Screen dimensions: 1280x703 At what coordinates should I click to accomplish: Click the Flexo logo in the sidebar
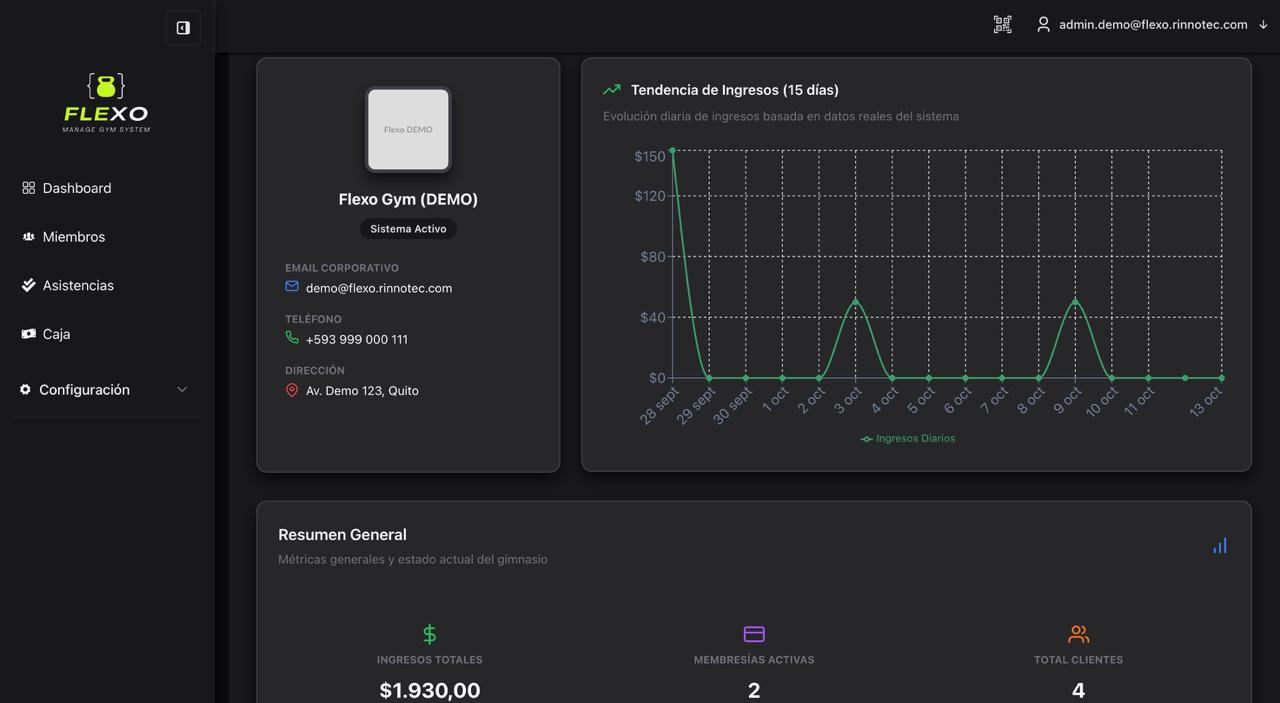(x=106, y=102)
